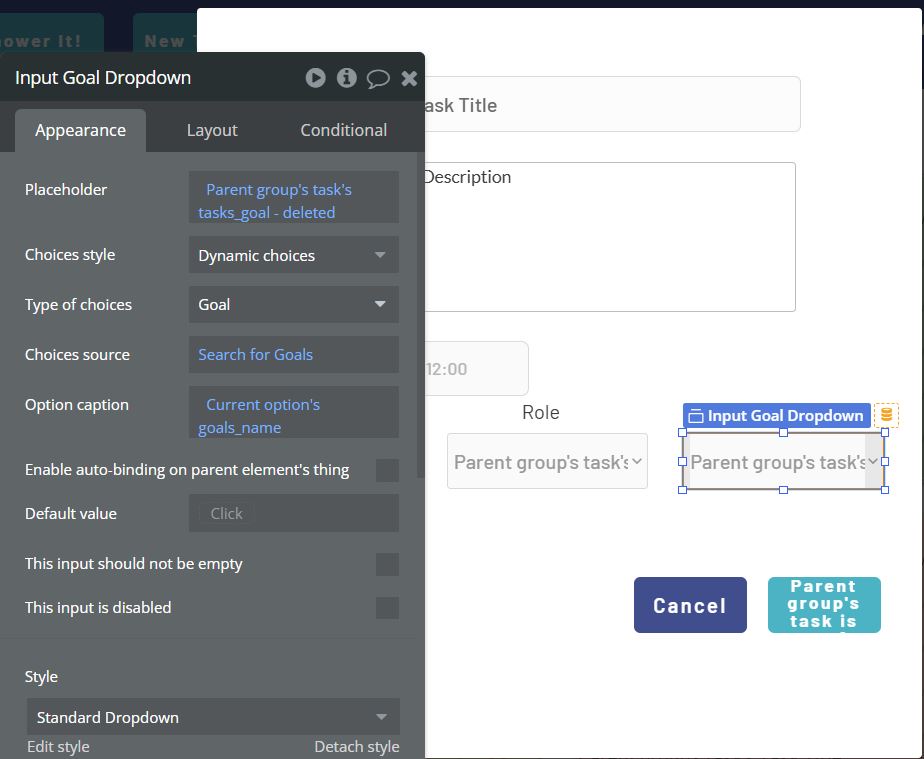Click the Edit style link
Image resolution: width=924 pixels, height=759 pixels.
58,747
